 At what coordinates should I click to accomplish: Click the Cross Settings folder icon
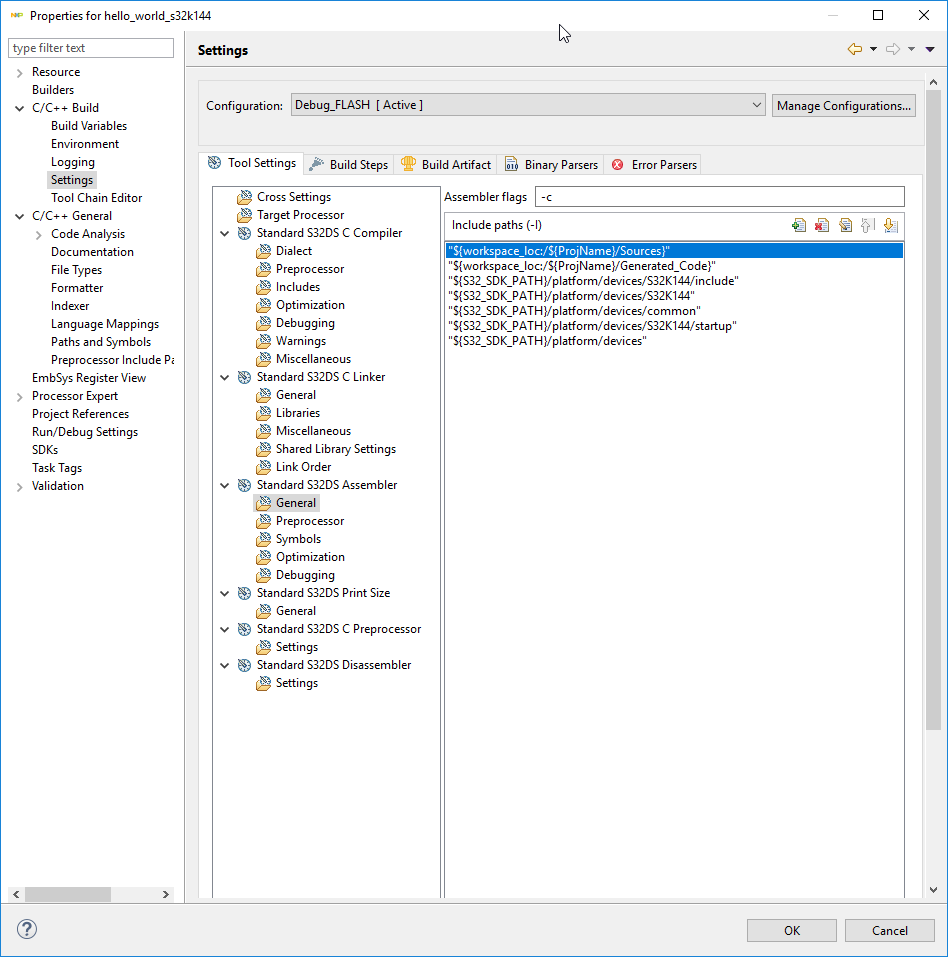pyautogui.click(x=244, y=197)
